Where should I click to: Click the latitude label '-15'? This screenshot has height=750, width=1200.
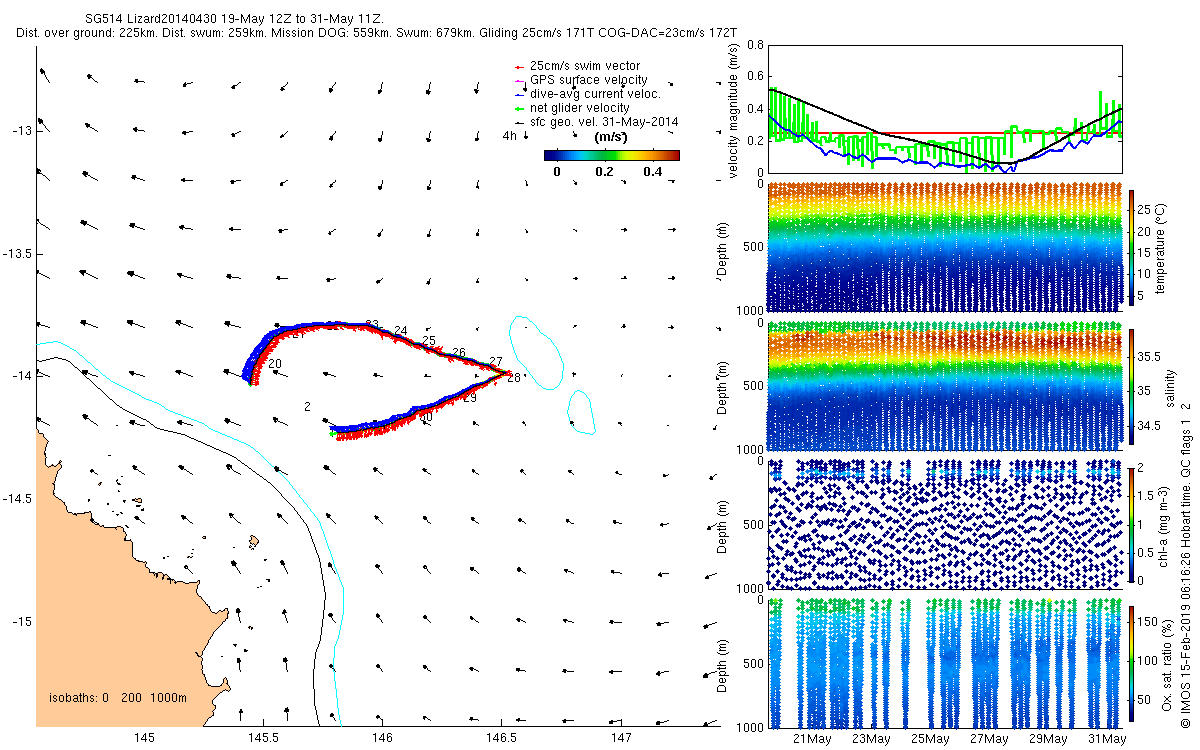pos(22,622)
